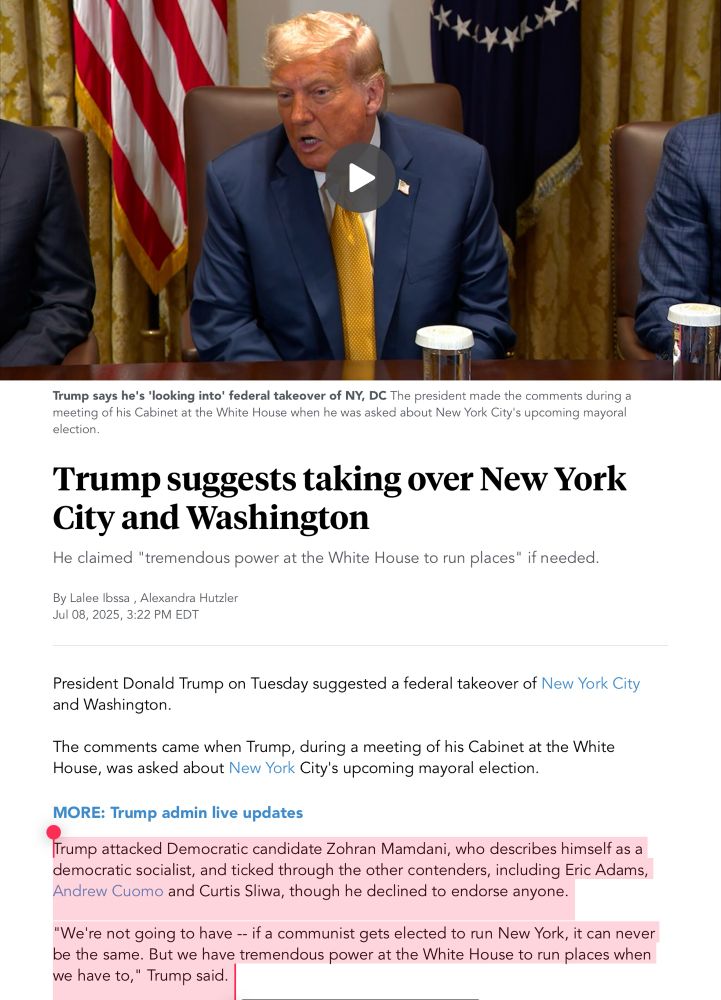The image size is (721, 1000).
Task: Open the New York City link
Action: (590, 683)
